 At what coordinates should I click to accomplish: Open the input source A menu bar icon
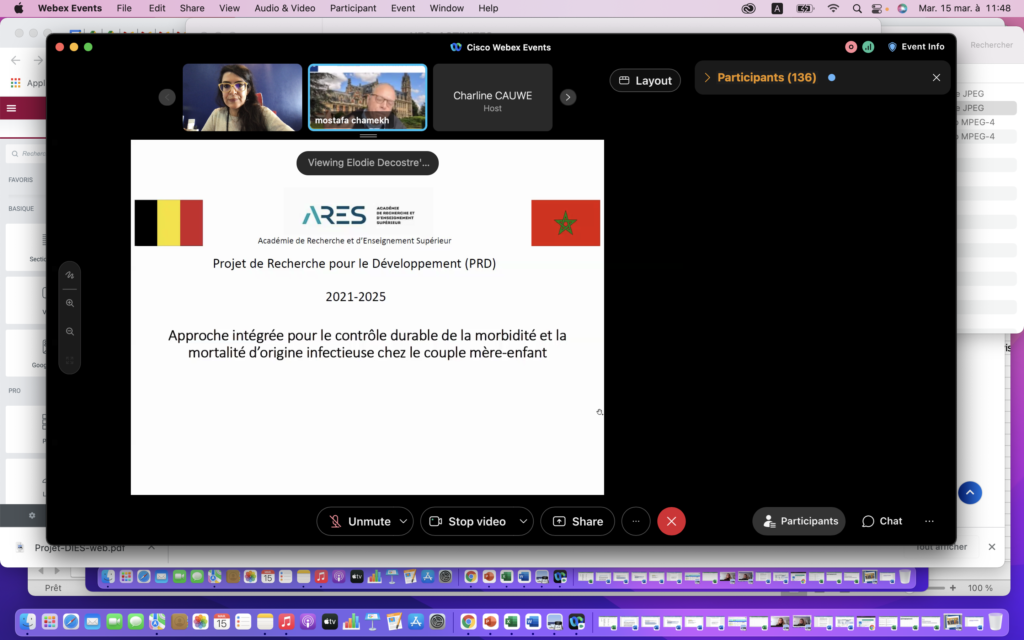click(777, 8)
